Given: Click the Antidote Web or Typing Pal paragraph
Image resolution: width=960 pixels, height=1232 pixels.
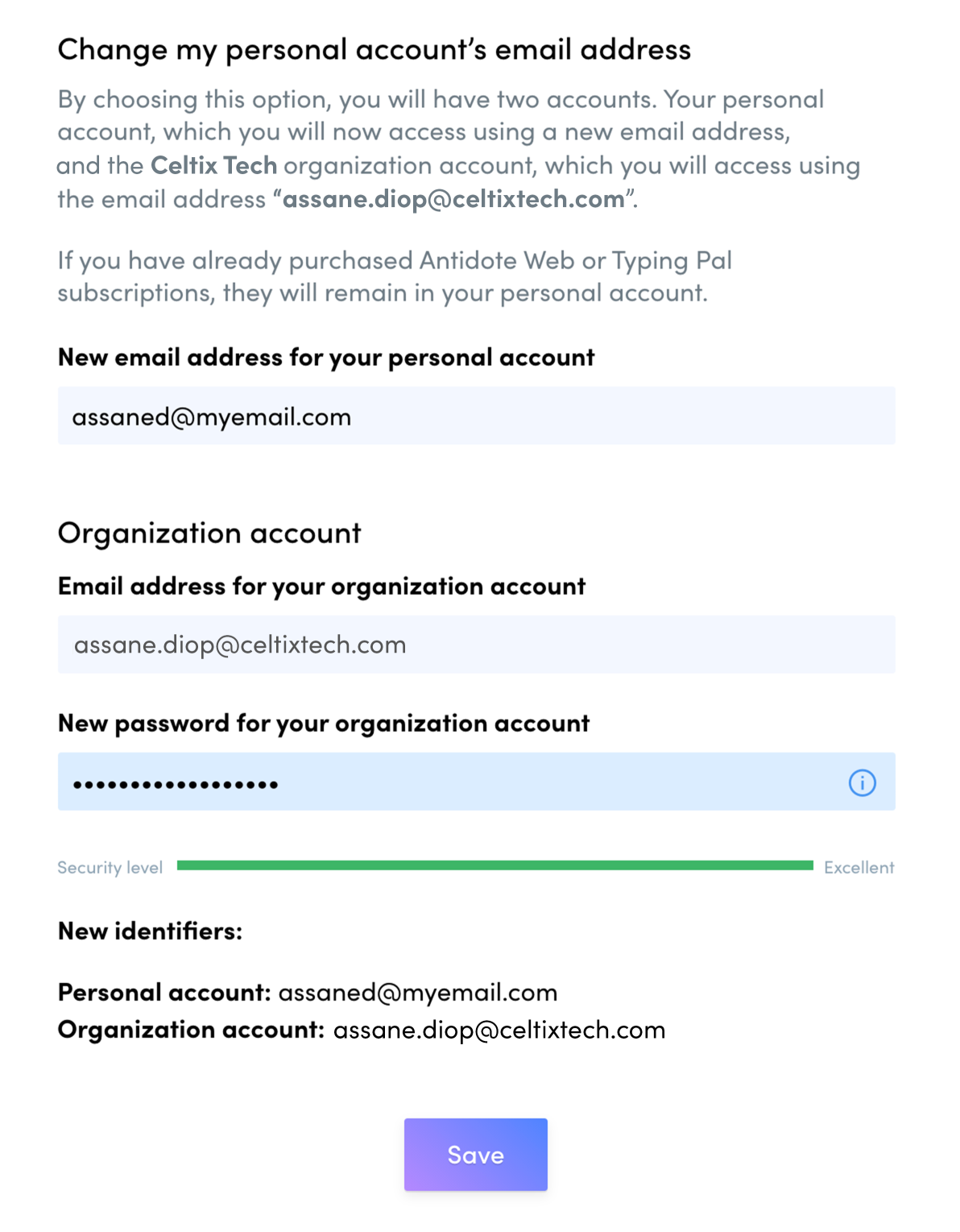Looking at the screenshot, I should pos(394,276).
